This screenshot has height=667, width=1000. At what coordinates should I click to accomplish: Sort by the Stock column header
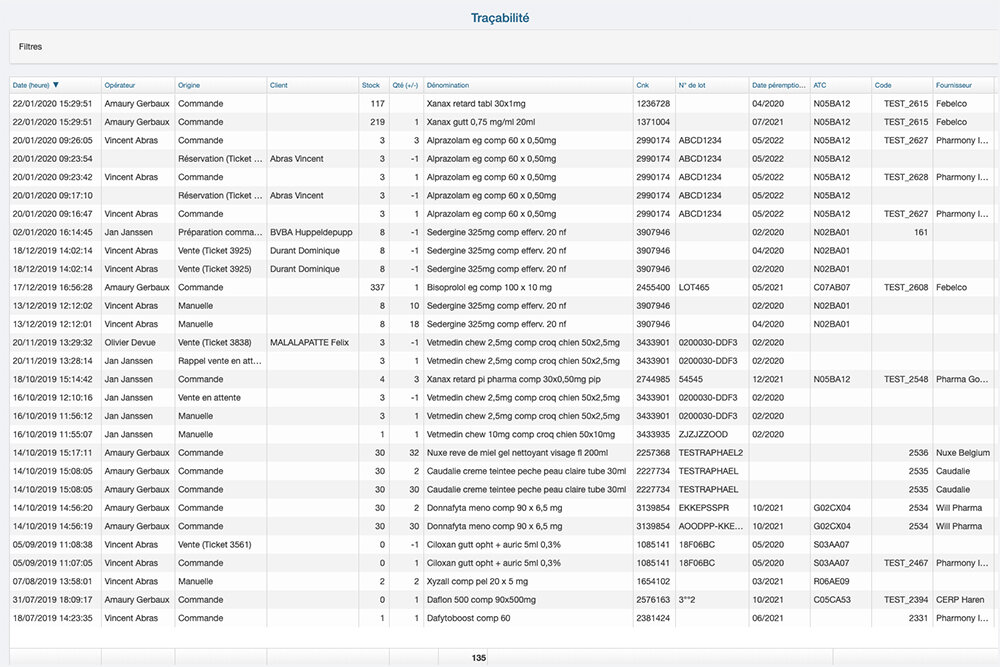(371, 85)
